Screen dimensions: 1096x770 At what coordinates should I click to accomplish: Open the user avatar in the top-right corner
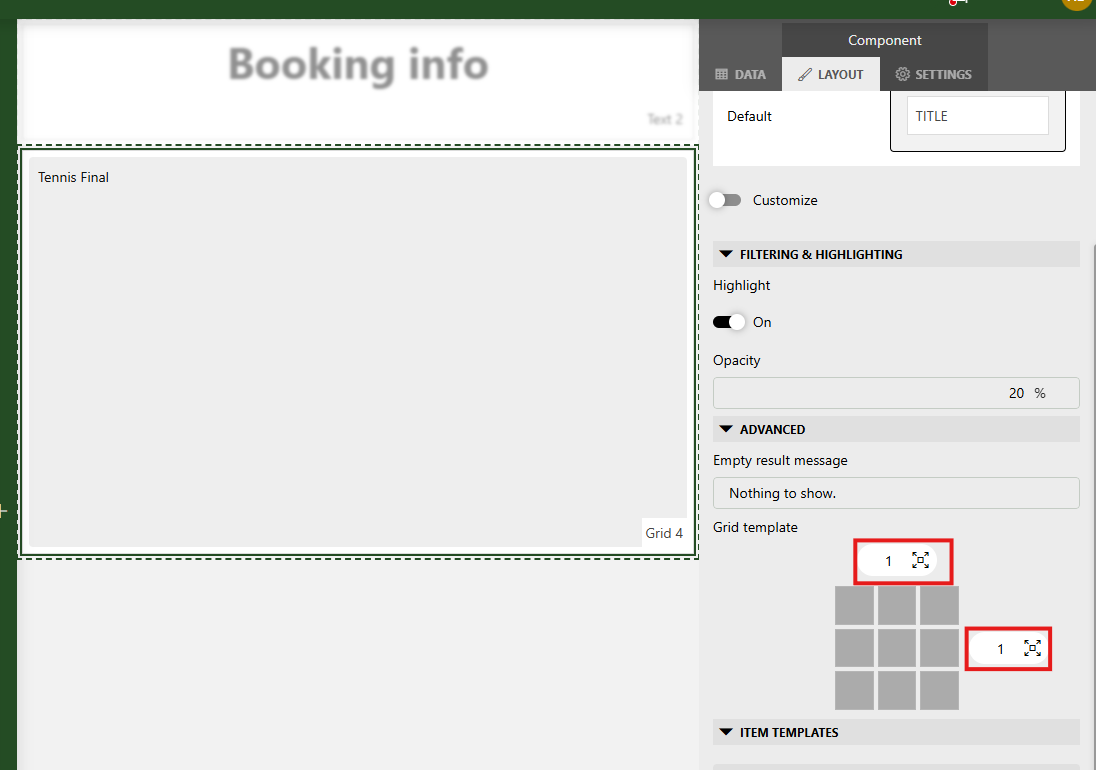[x=1076, y=4]
